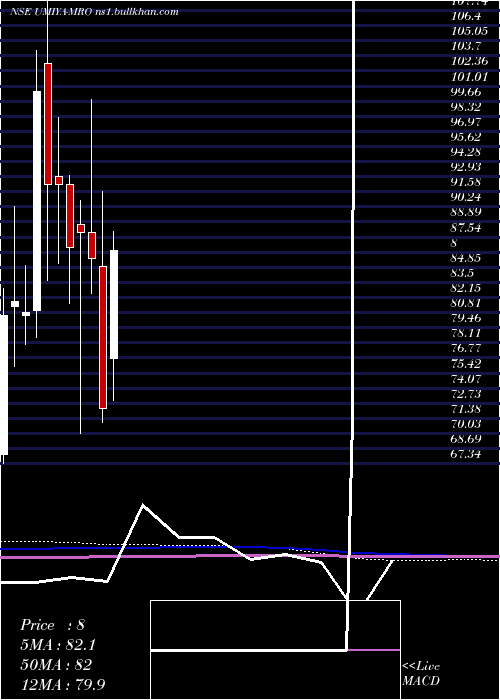Viewport: 500px width, 700px height.
Task: Select the long red candlestick before the last candle
Action: (x=103, y=337)
